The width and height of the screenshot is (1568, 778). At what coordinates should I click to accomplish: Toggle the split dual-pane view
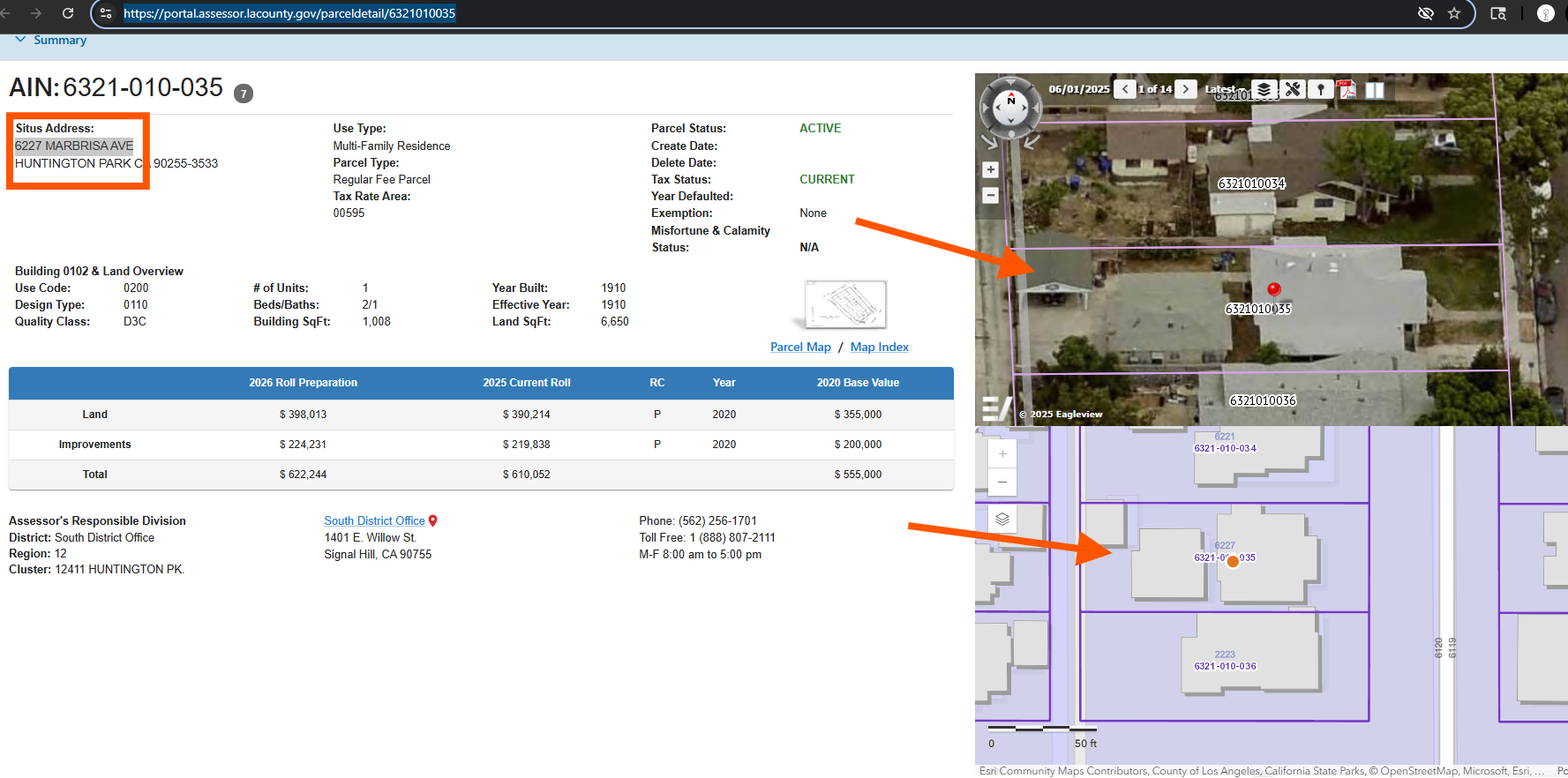click(x=1375, y=90)
